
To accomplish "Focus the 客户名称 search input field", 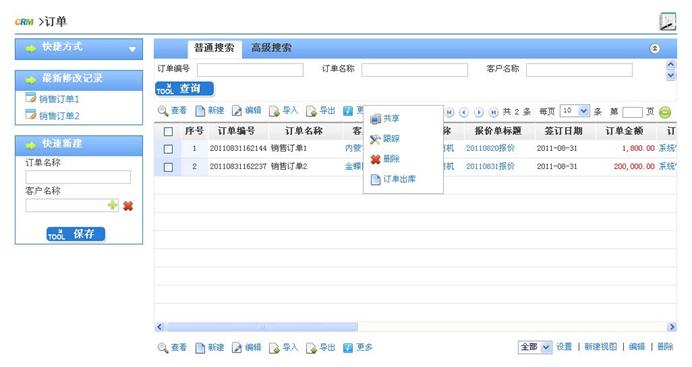I will tap(579, 70).
